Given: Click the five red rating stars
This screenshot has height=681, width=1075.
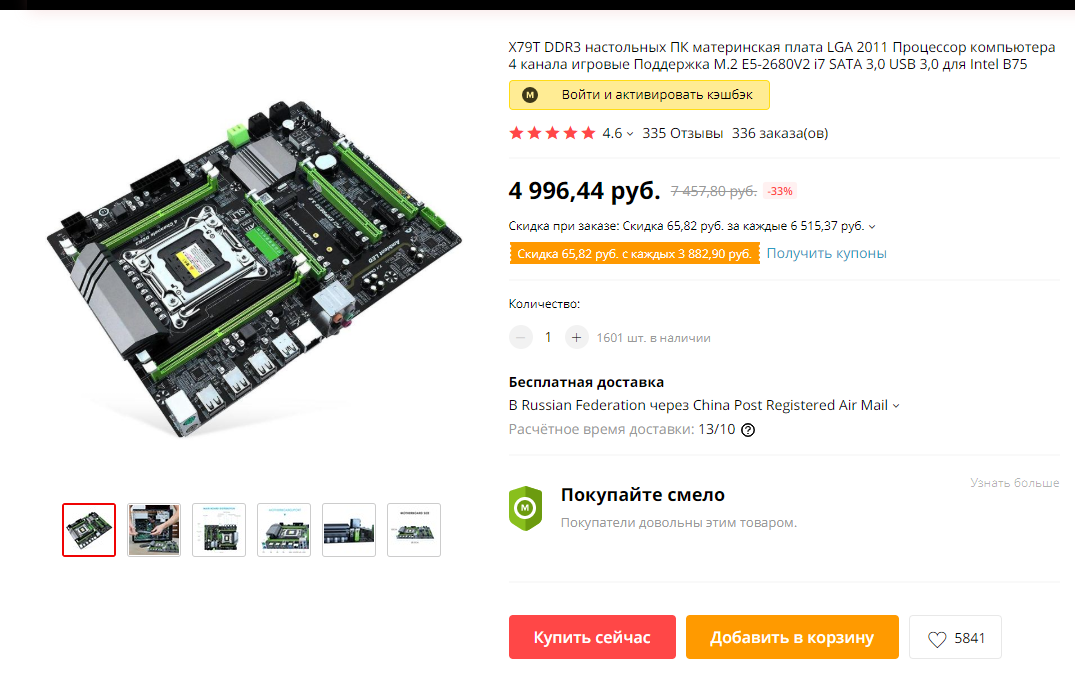Looking at the screenshot, I should [553, 133].
